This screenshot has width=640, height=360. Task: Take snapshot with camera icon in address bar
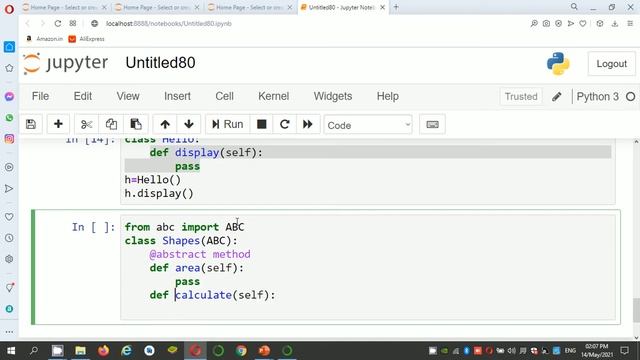(x=546, y=24)
